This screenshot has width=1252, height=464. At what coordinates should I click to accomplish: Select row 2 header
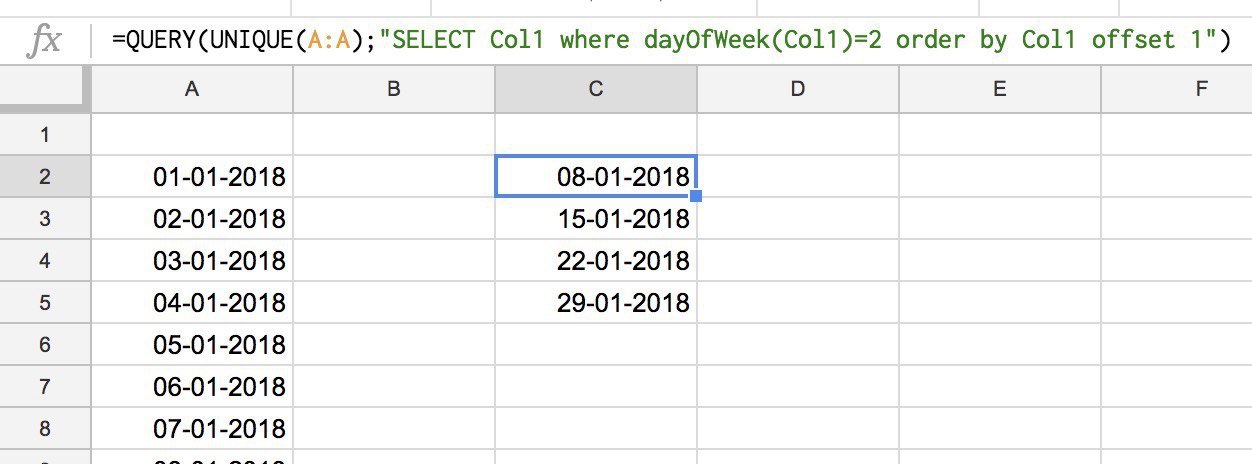pyautogui.click(x=45, y=177)
